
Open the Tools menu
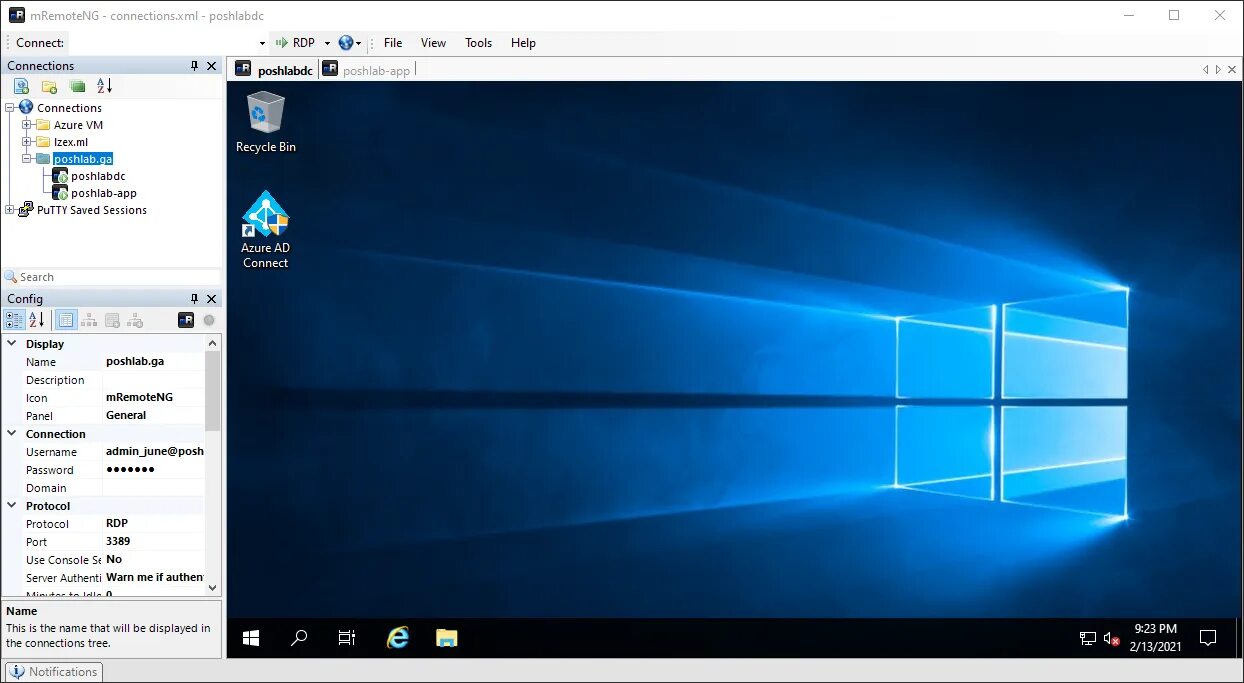tap(479, 43)
